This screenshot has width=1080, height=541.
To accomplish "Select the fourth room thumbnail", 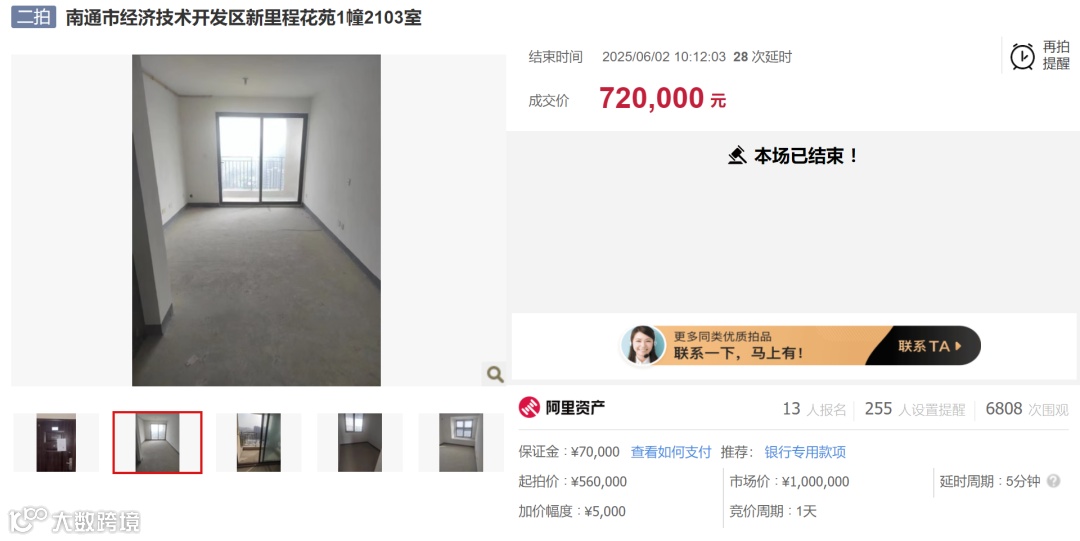I will (x=360, y=442).
